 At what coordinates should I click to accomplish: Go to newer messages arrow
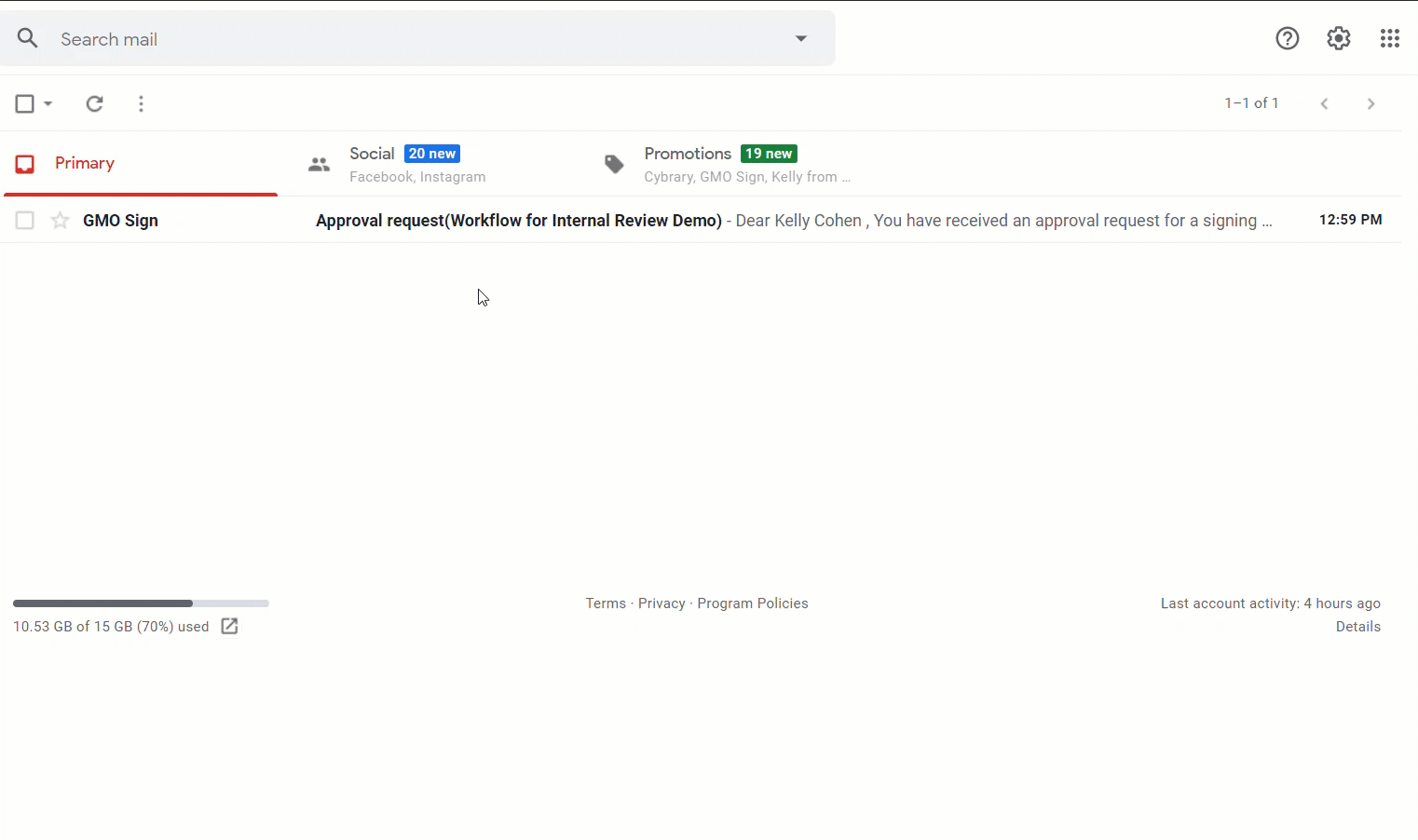click(x=1324, y=103)
